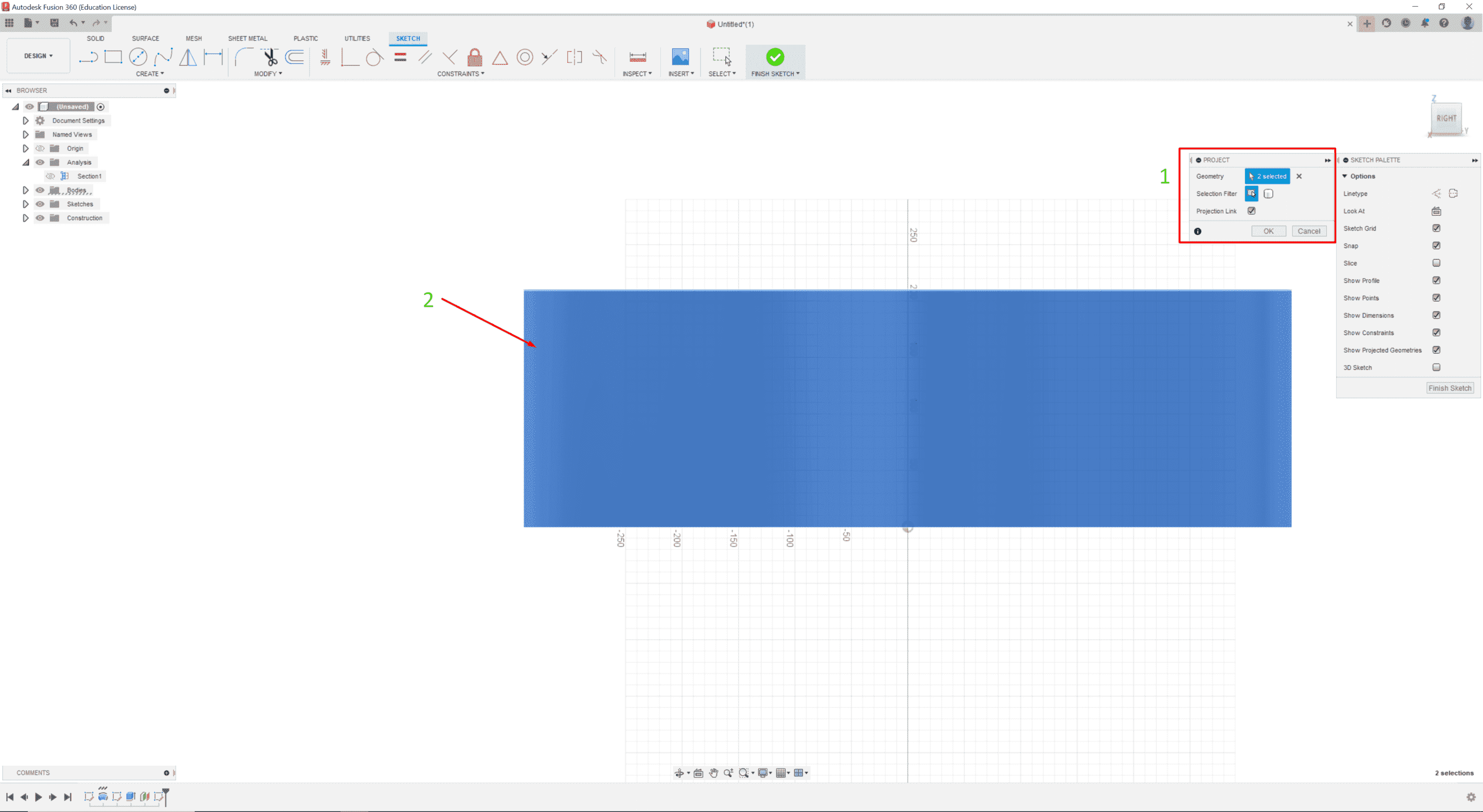Apply the Horizontal/Vertical constraint

tap(325, 57)
